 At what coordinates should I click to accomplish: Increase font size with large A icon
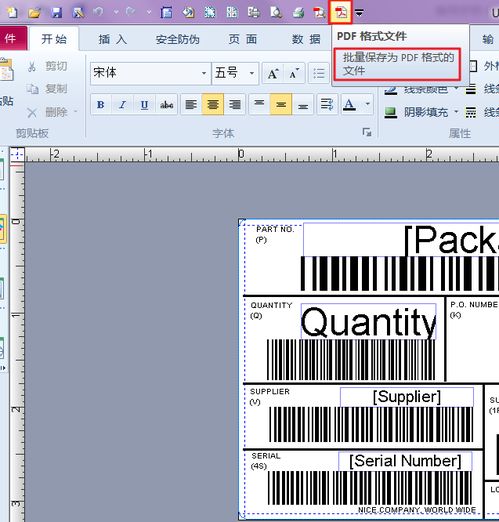pyautogui.click(x=273, y=73)
